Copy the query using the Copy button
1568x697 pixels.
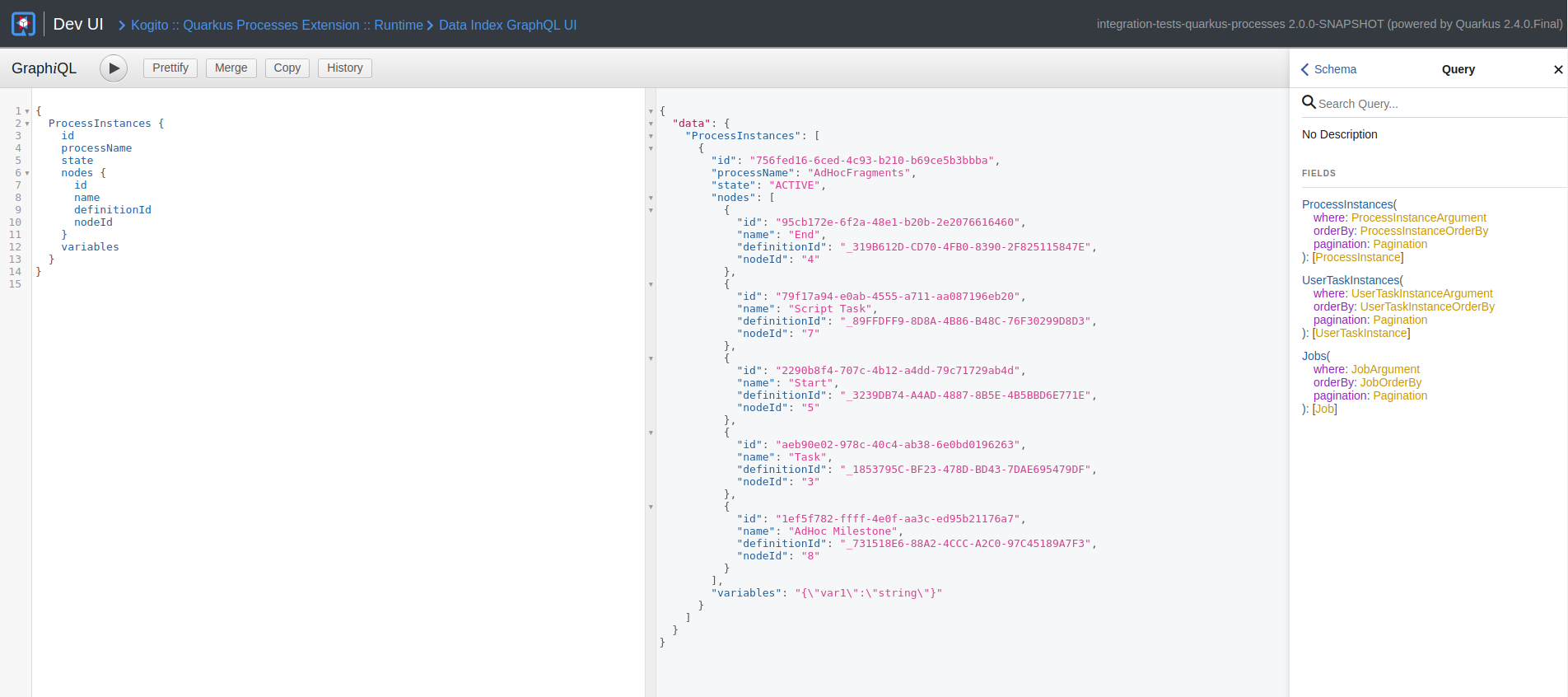(287, 68)
